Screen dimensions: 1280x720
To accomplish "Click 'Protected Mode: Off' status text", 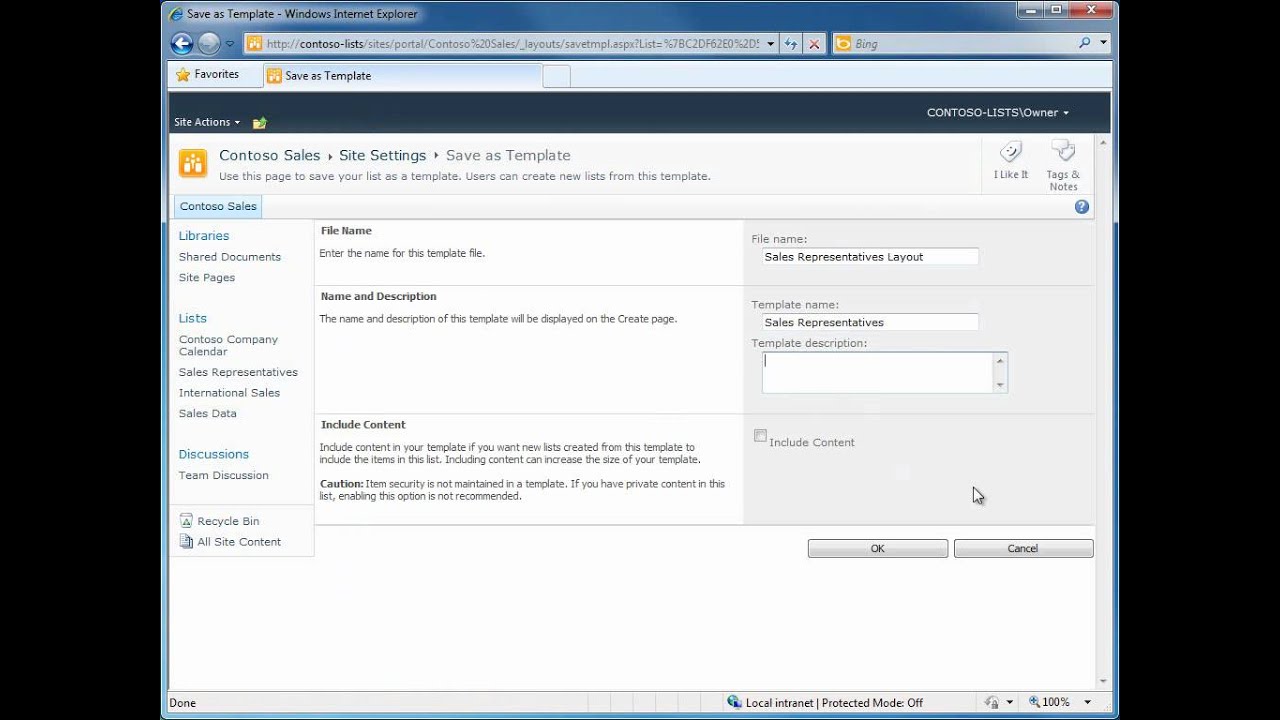I will [x=873, y=703].
